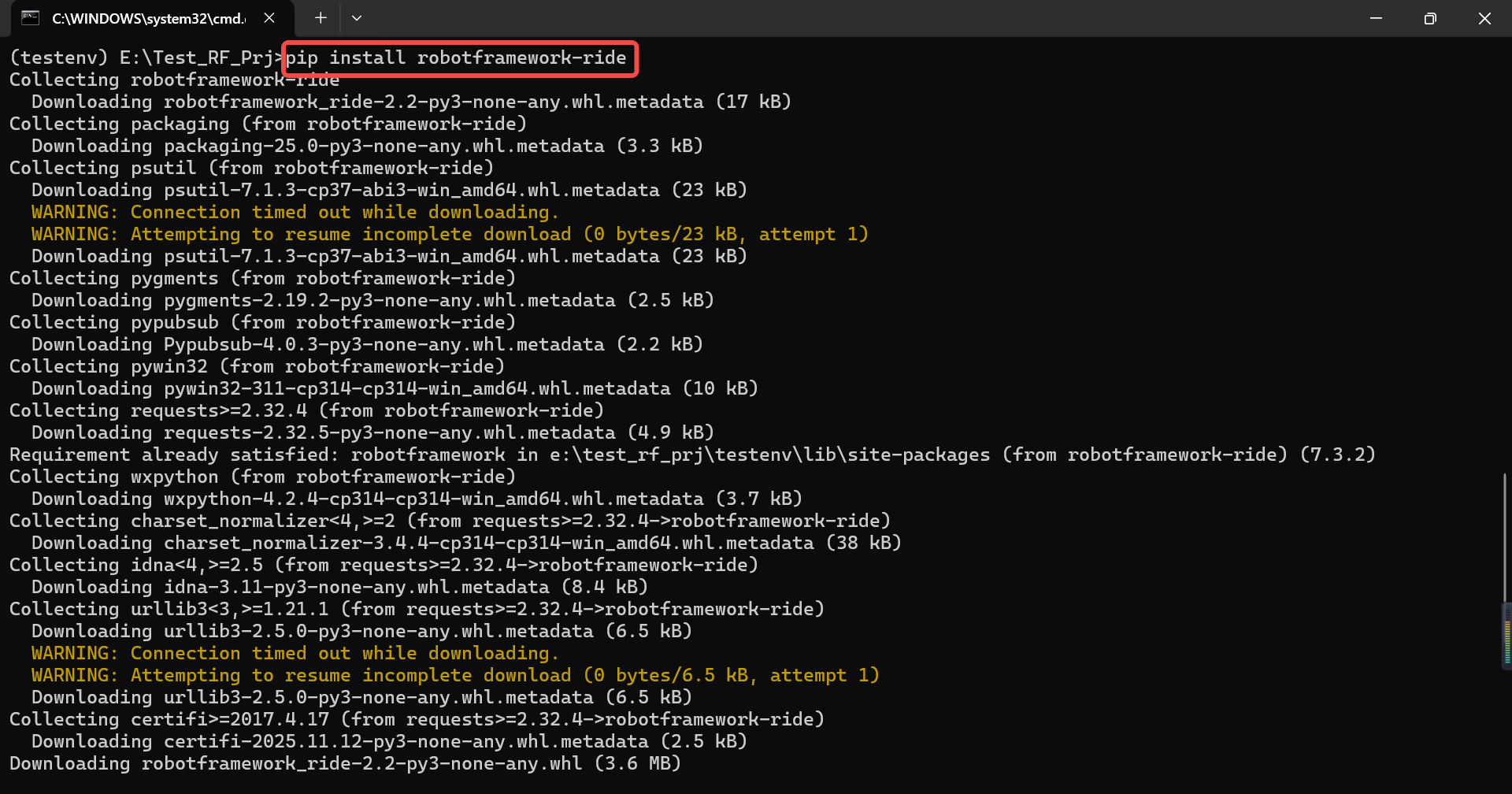Open the new tab profile dropdown
Screen dimensions: 1512x794
(357, 18)
